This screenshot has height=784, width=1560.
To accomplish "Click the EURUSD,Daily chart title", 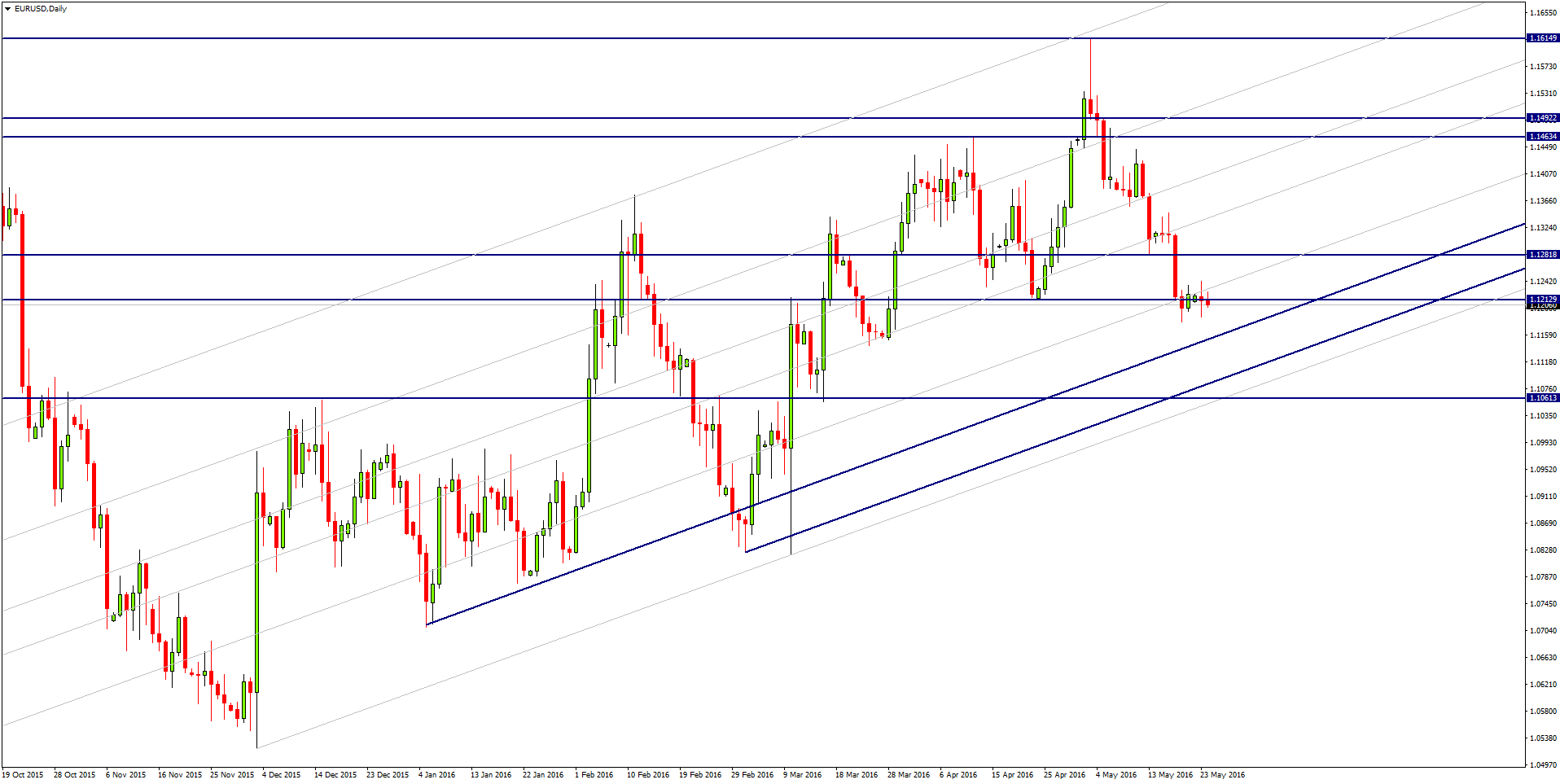I will 41,9.
